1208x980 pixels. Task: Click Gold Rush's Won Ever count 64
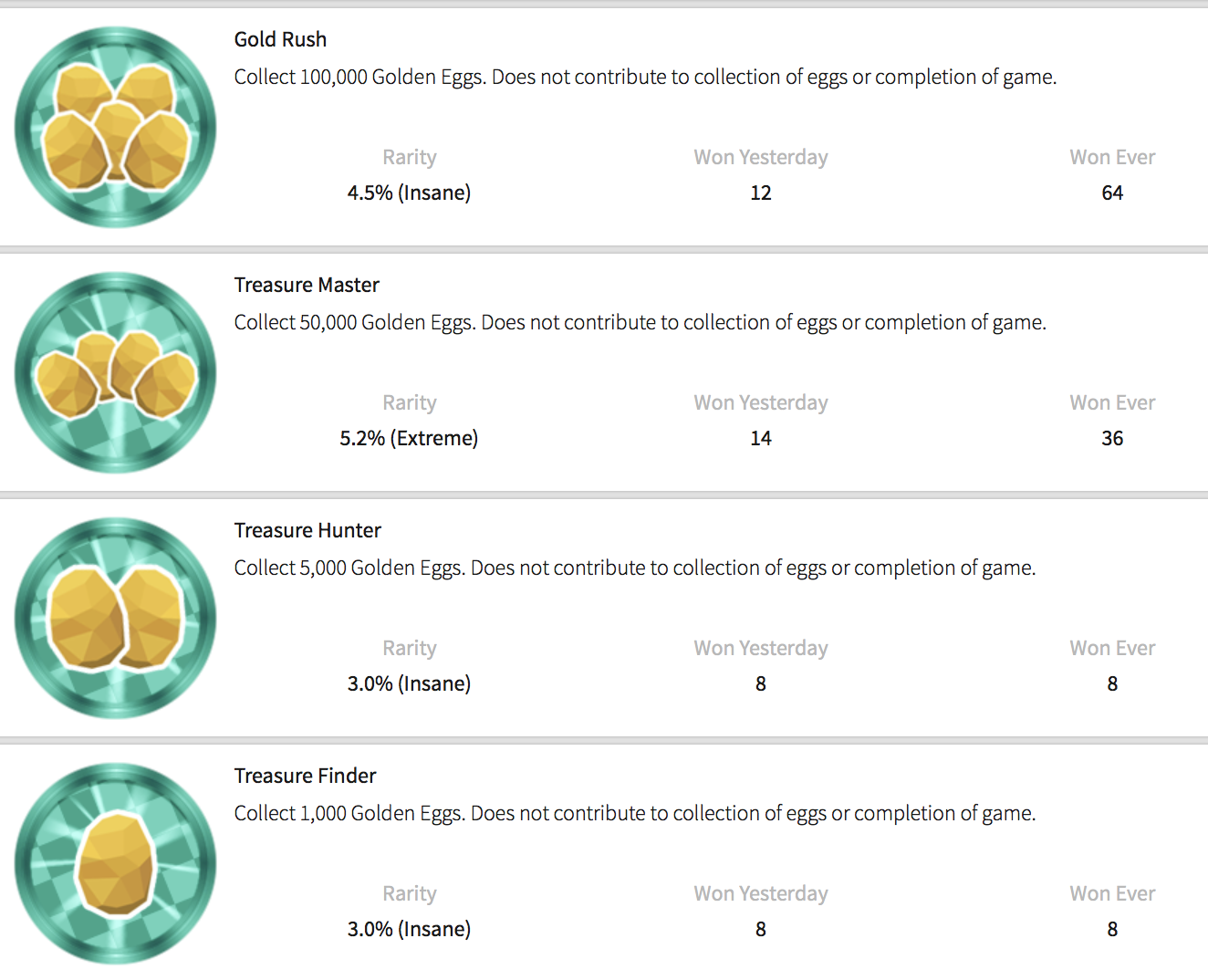pos(1112,193)
